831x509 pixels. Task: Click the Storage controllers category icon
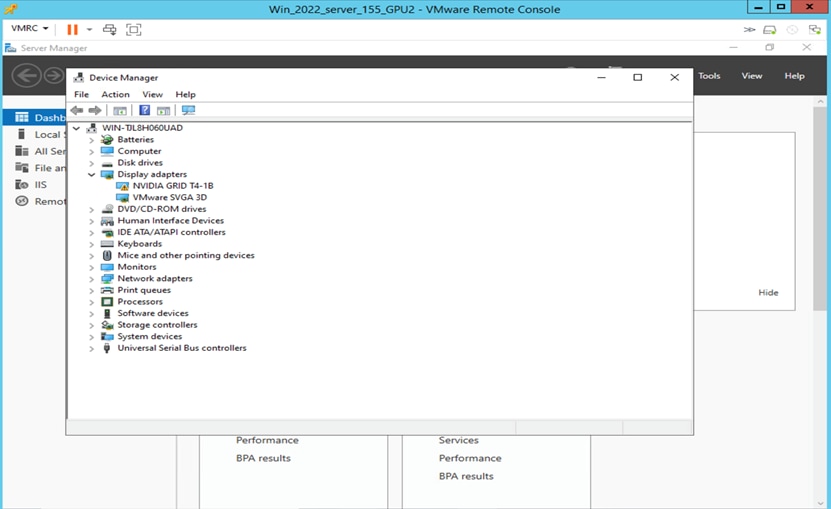[107, 325]
